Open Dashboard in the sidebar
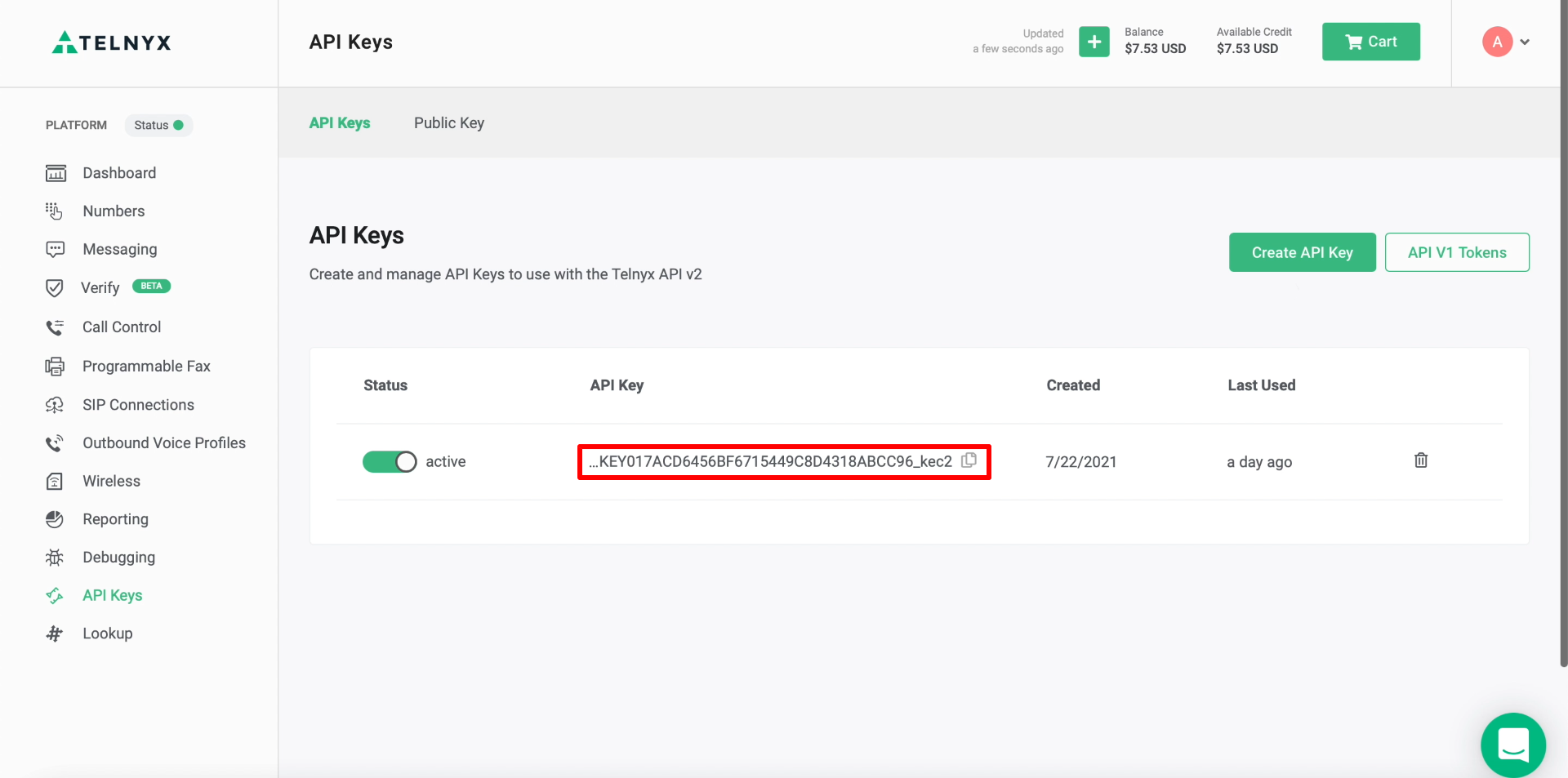The image size is (1568, 778). (119, 173)
